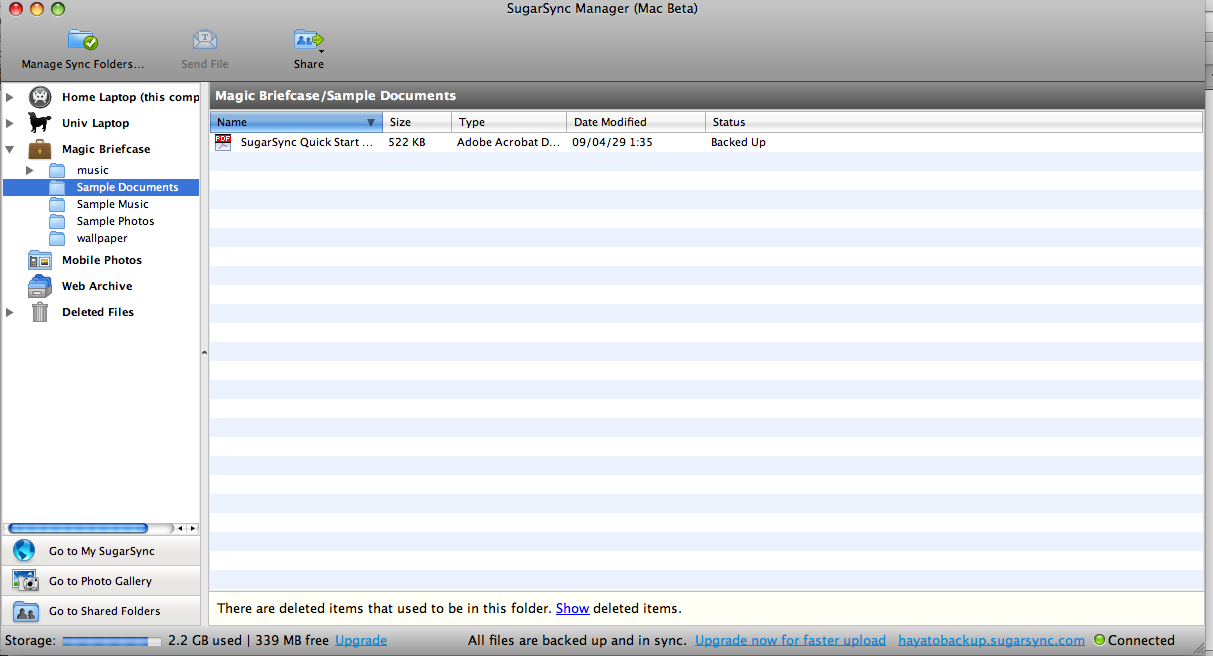This screenshot has width=1213, height=656.
Task: Click the Upgrade storage link
Action: [361, 640]
